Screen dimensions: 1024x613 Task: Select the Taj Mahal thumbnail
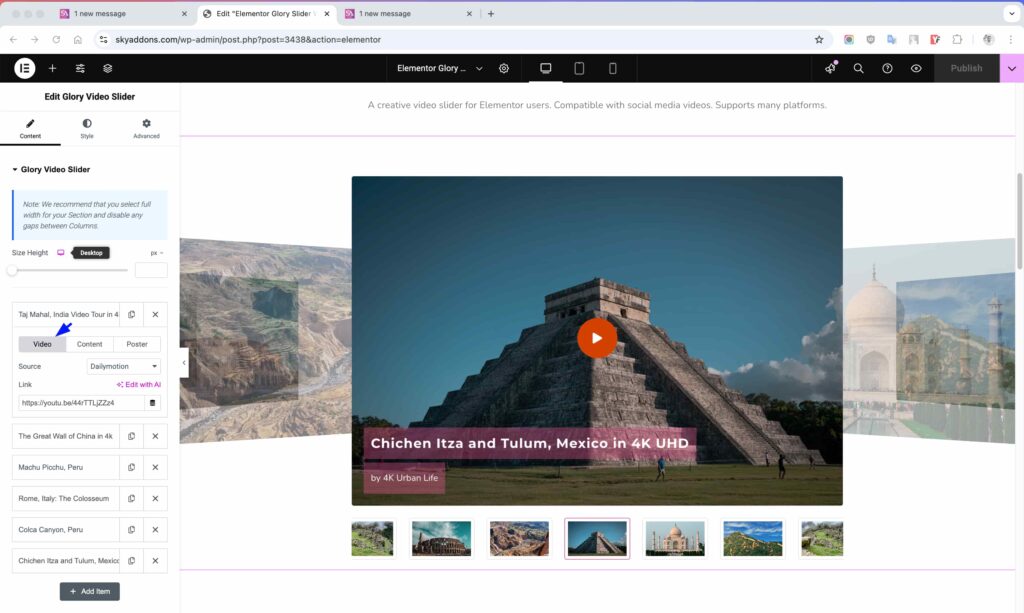coord(675,539)
